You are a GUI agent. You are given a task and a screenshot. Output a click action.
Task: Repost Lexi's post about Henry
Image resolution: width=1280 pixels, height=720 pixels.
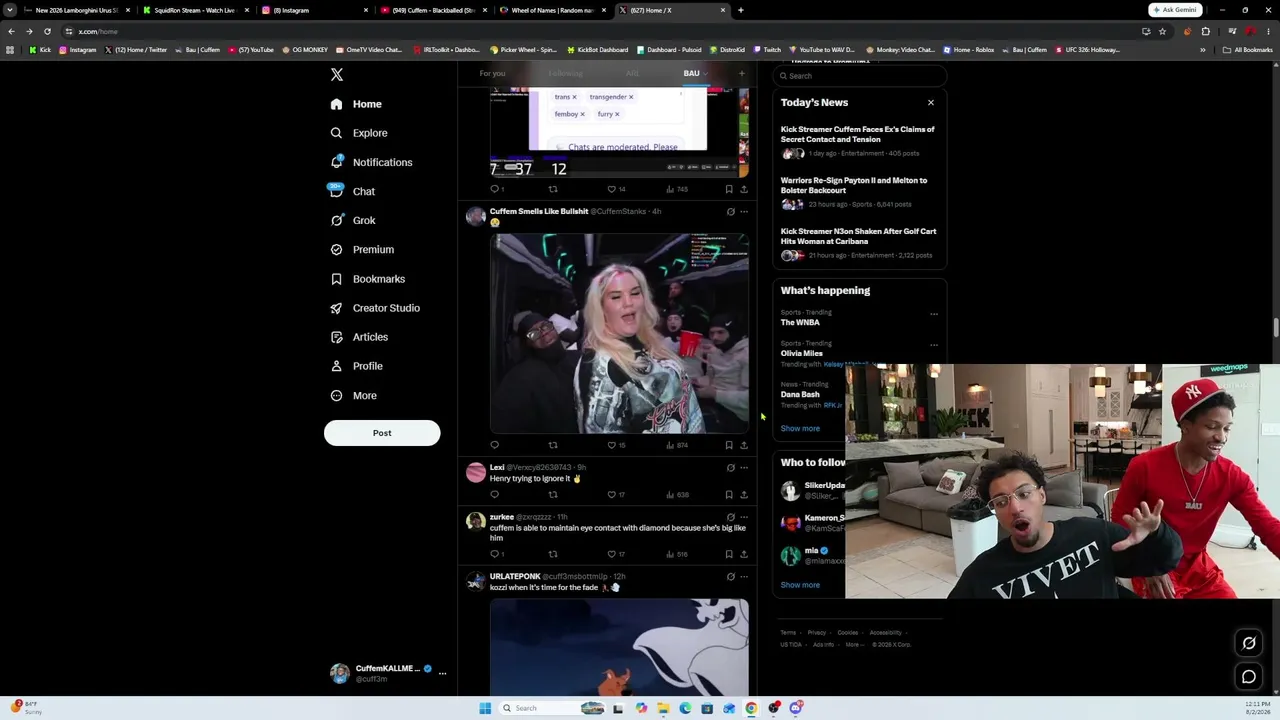point(553,494)
